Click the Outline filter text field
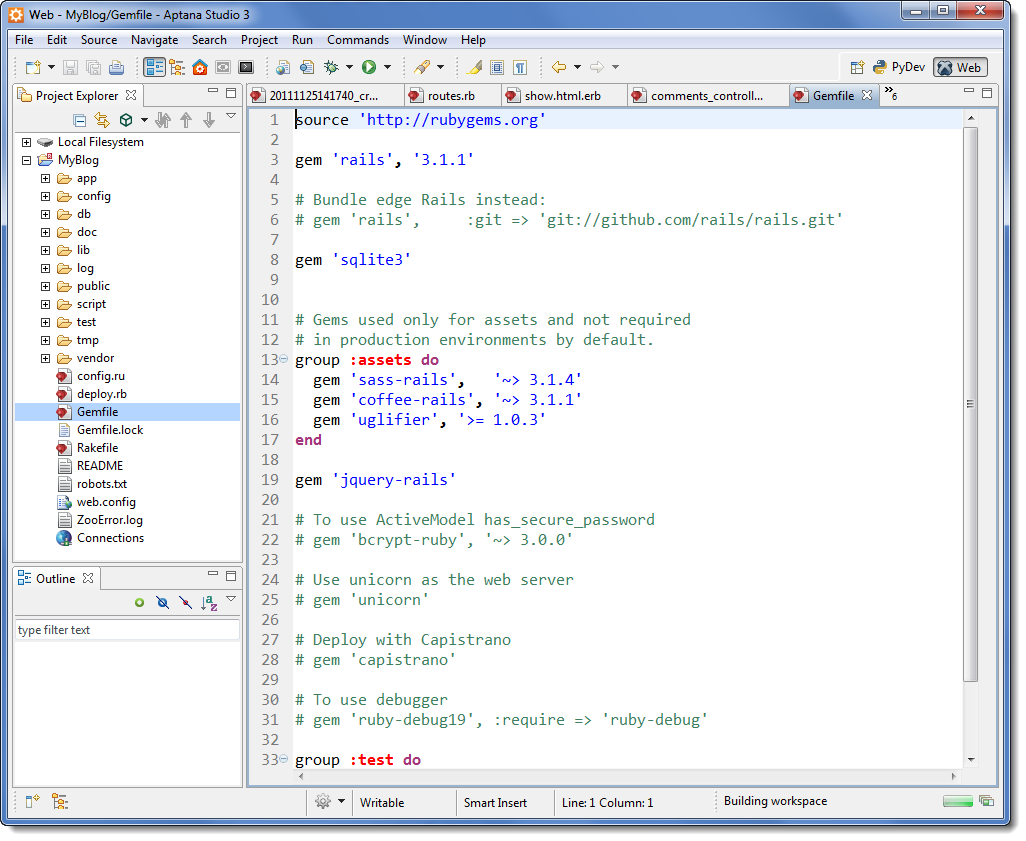The image size is (1026, 841). tap(127, 630)
